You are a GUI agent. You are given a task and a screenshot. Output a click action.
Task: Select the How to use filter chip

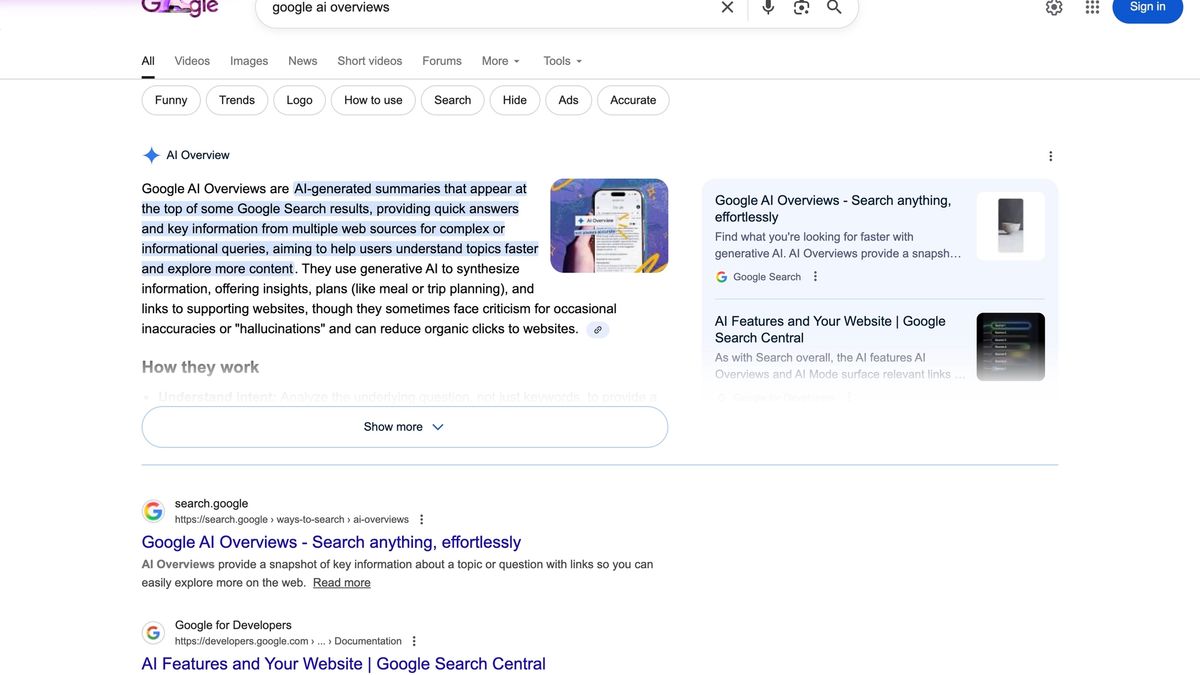373,100
